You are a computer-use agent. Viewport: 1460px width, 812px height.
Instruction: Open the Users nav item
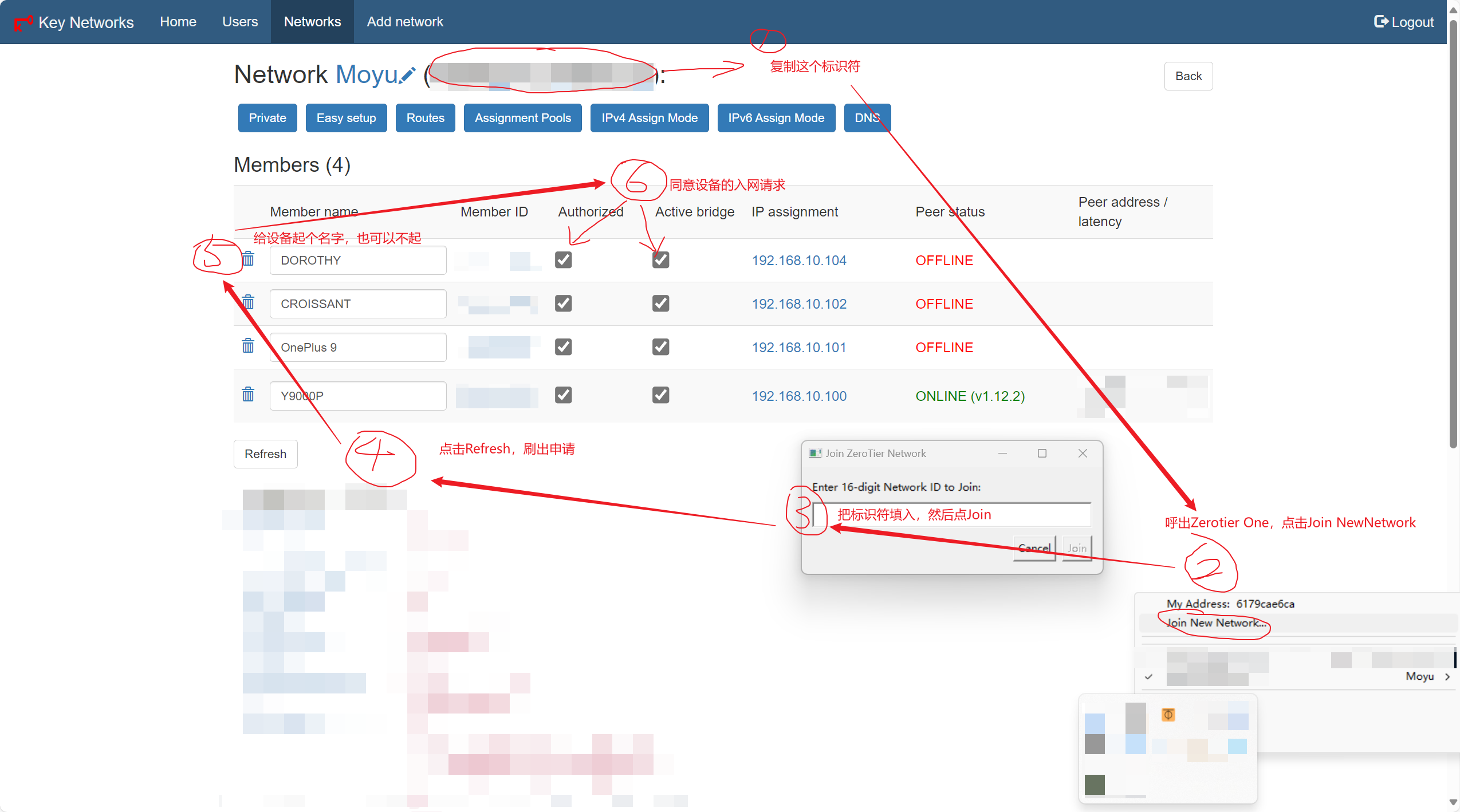(240, 22)
